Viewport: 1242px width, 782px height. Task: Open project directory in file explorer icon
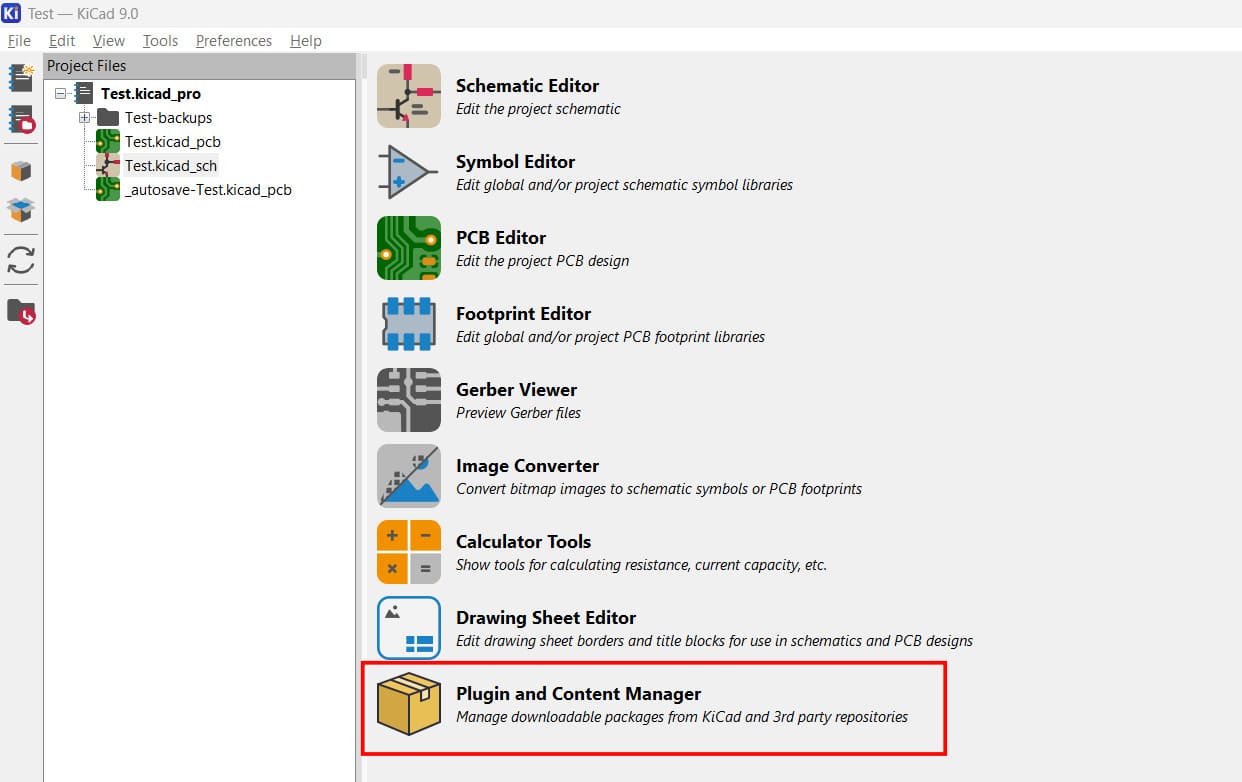click(x=21, y=311)
